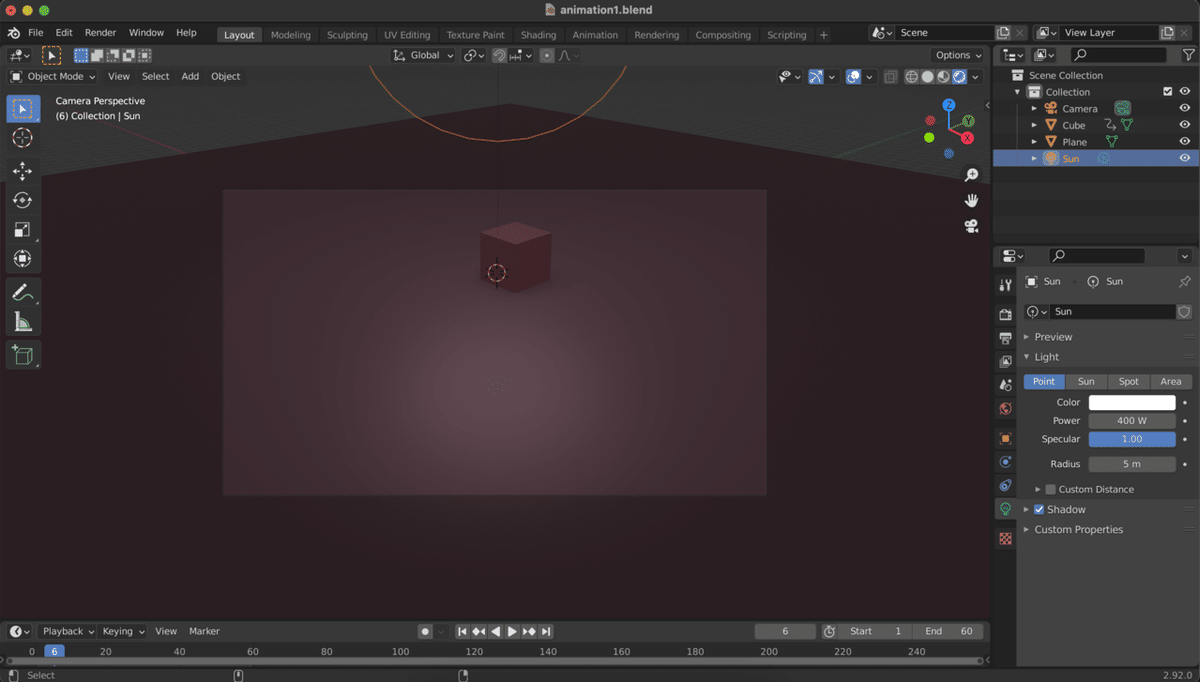The image size is (1200, 682).
Task: Activate the Rotate tool
Action: point(22,200)
